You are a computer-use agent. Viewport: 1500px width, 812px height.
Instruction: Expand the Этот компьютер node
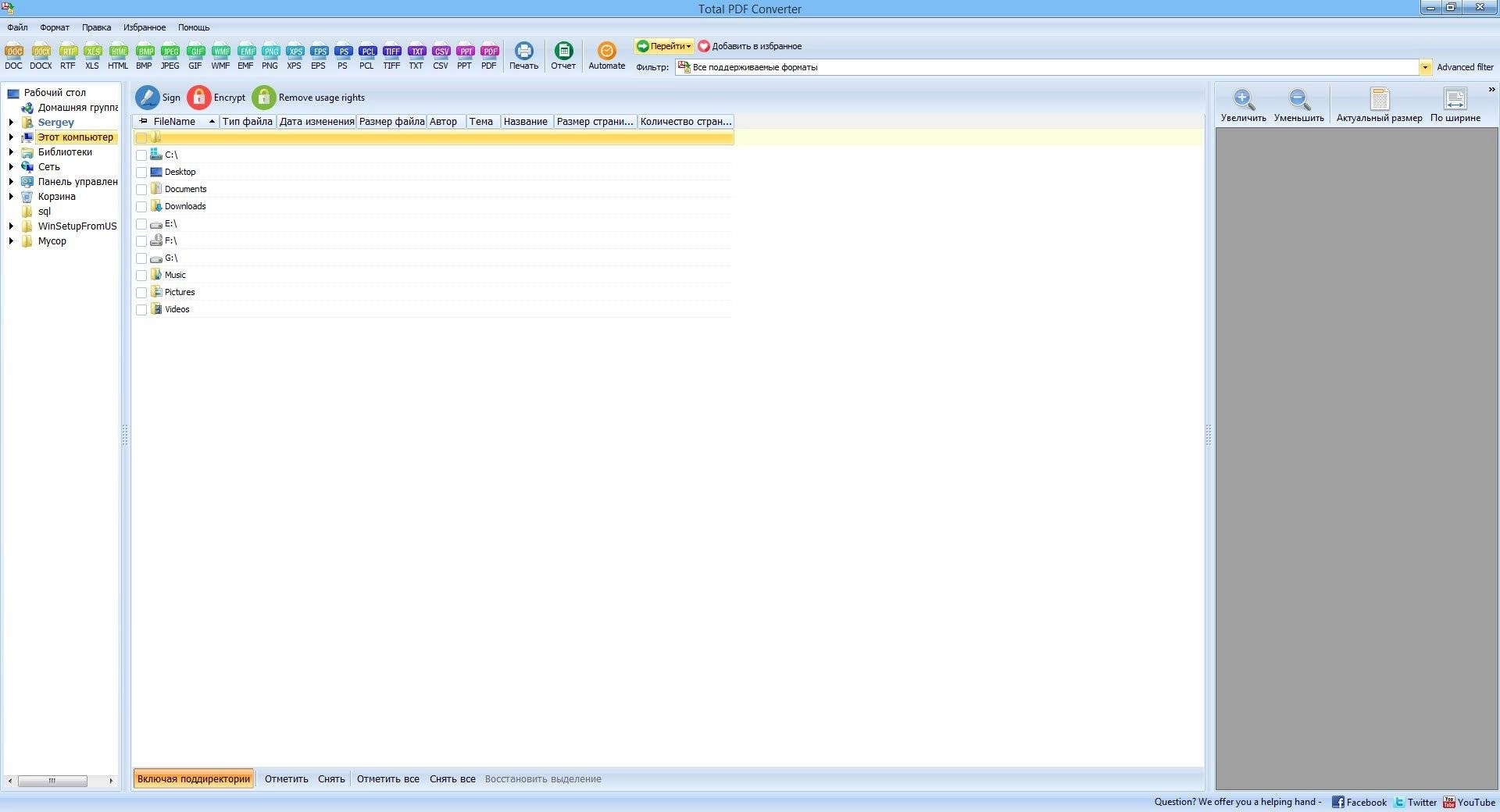coord(11,137)
